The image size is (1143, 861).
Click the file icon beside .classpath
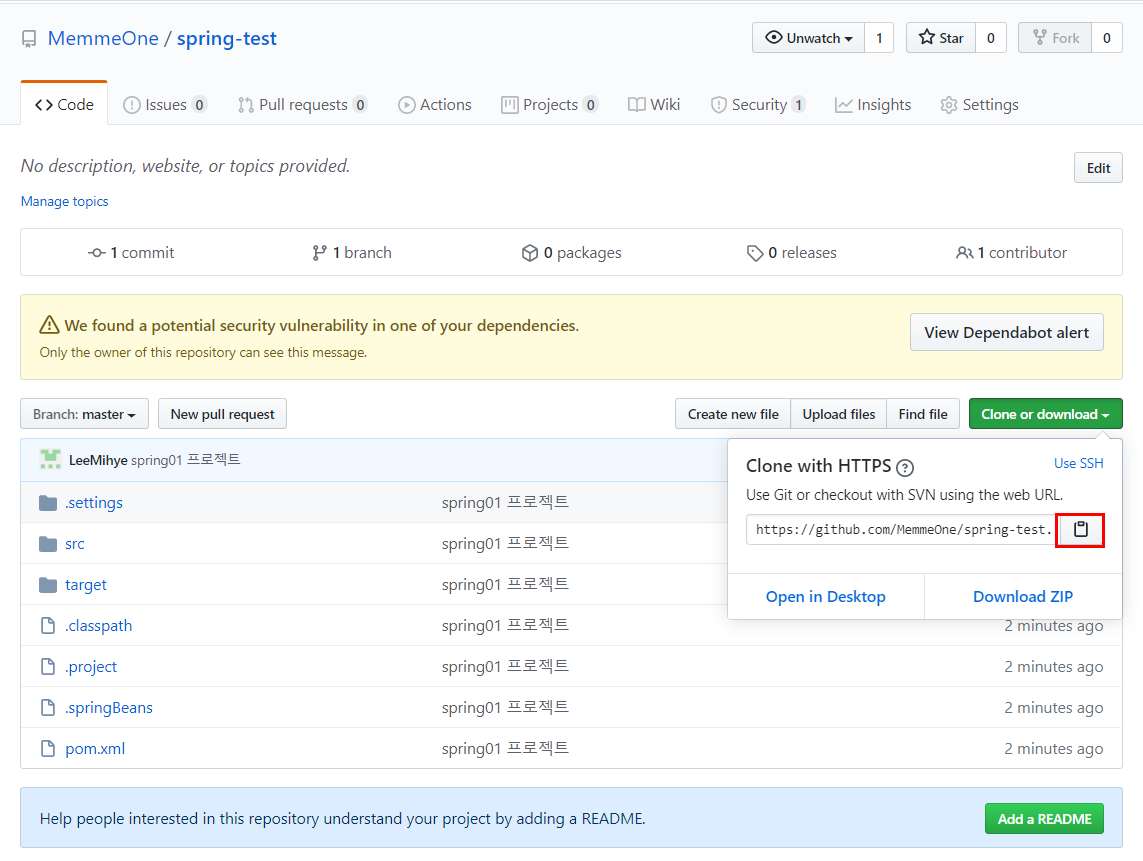point(48,626)
